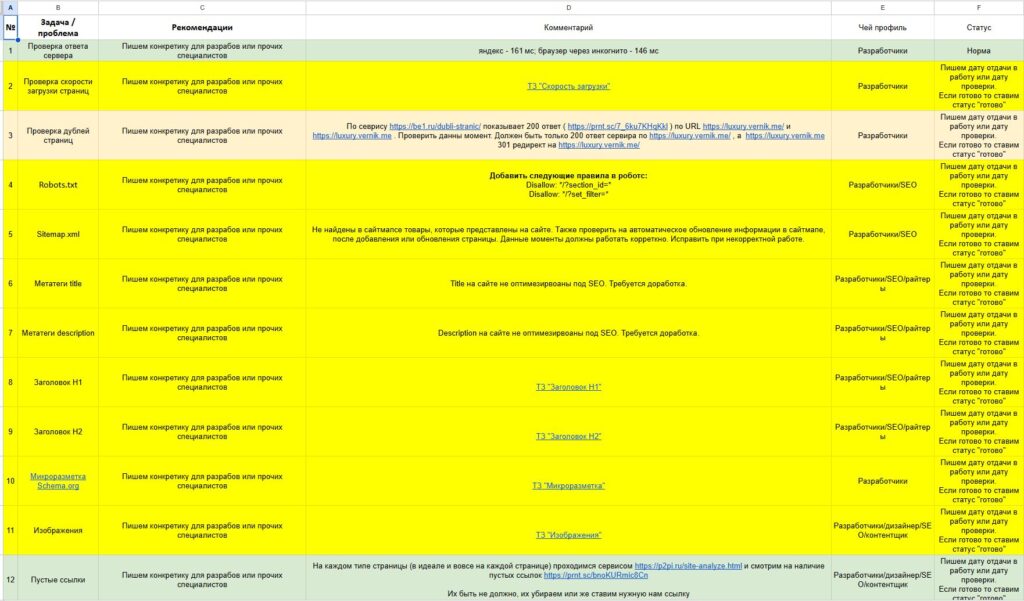Open the ТЗ "Заголовок H1" link

tap(568, 387)
